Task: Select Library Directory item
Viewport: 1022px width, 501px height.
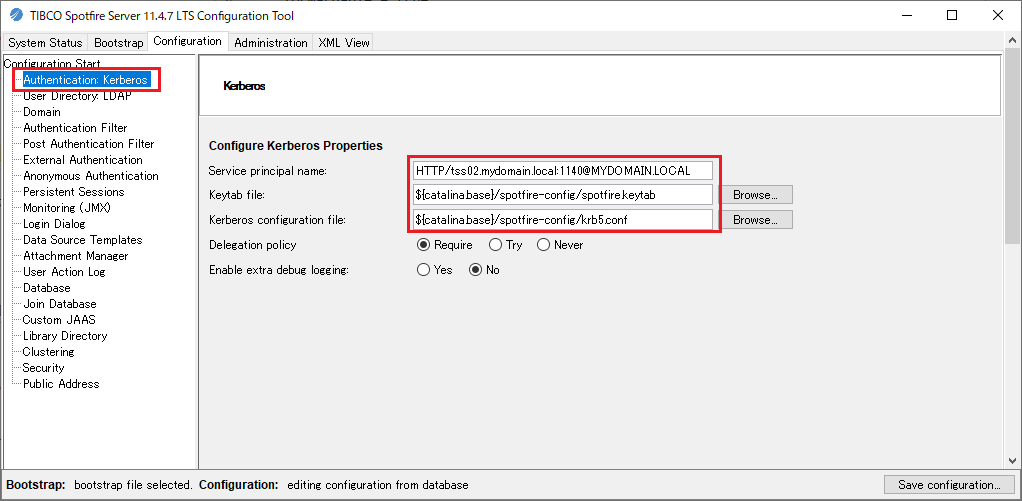Action: [65, 336]
